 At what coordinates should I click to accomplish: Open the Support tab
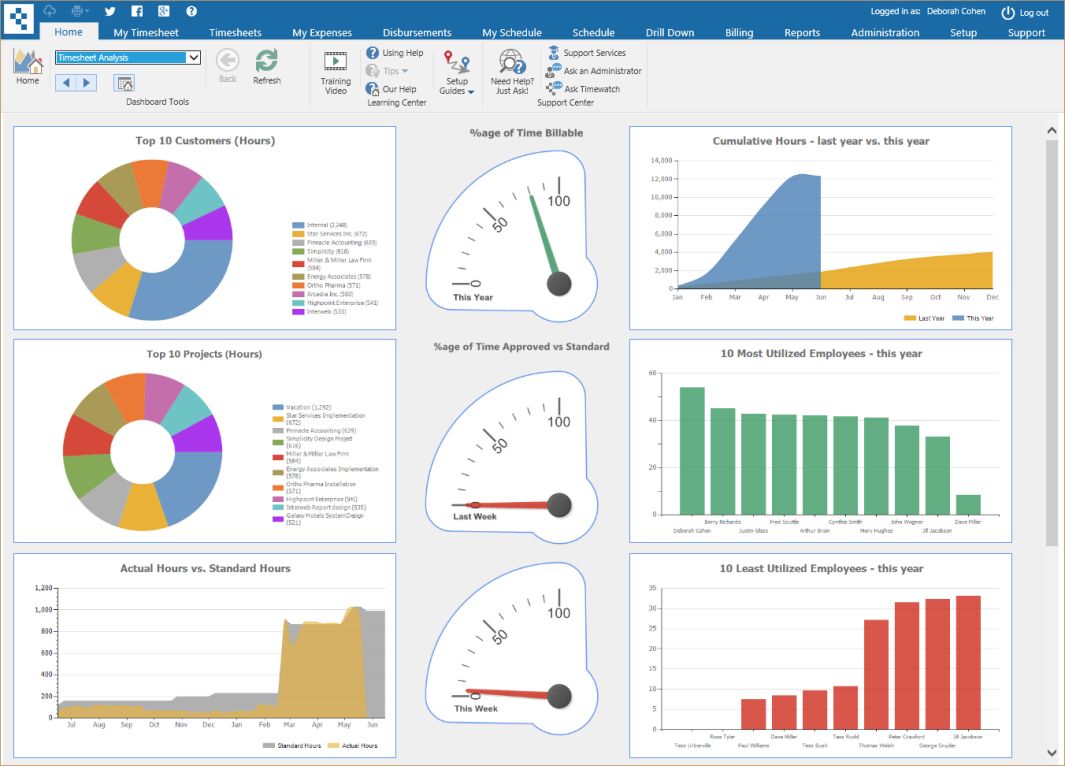coord(1026,33)
